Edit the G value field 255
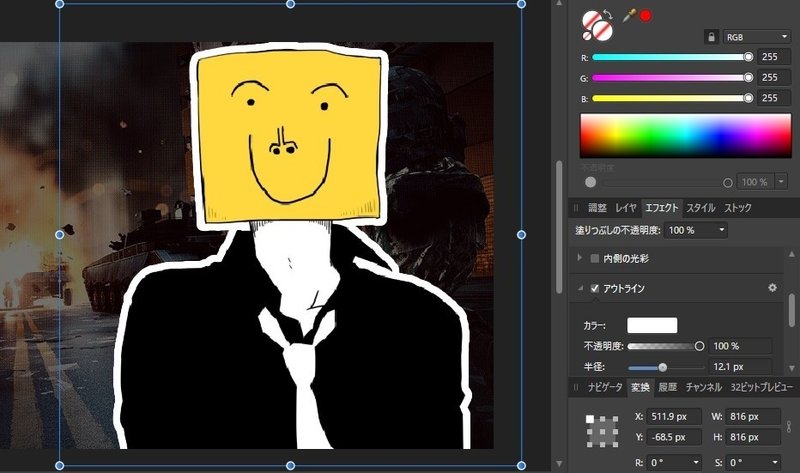Image resolution: width=800 pixels, height=473 pixels. point(774,77)
